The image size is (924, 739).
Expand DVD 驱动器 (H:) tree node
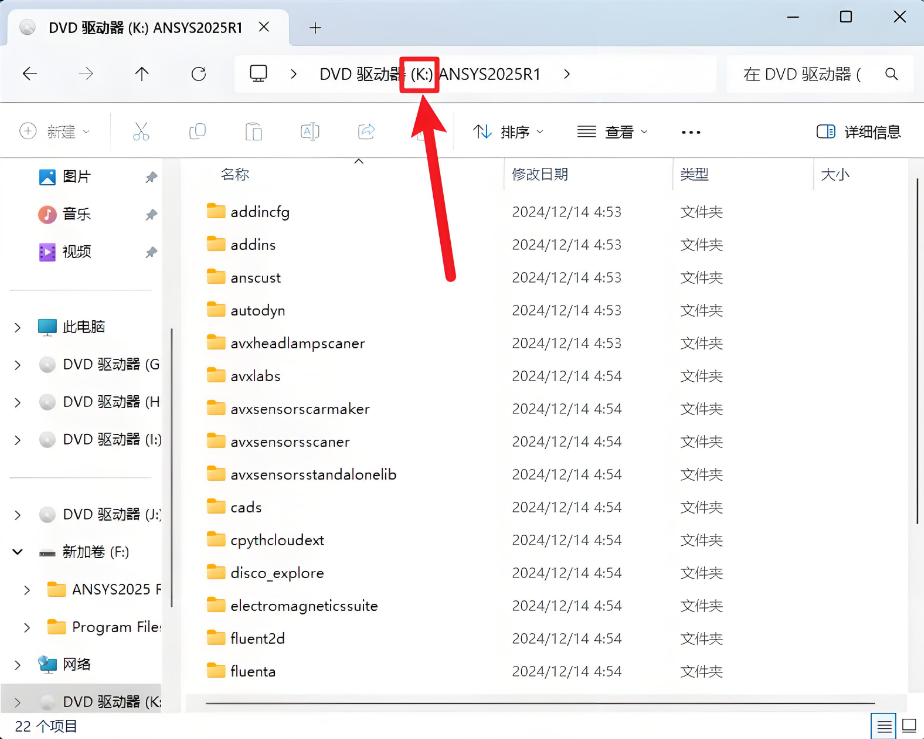pos(18,403)
